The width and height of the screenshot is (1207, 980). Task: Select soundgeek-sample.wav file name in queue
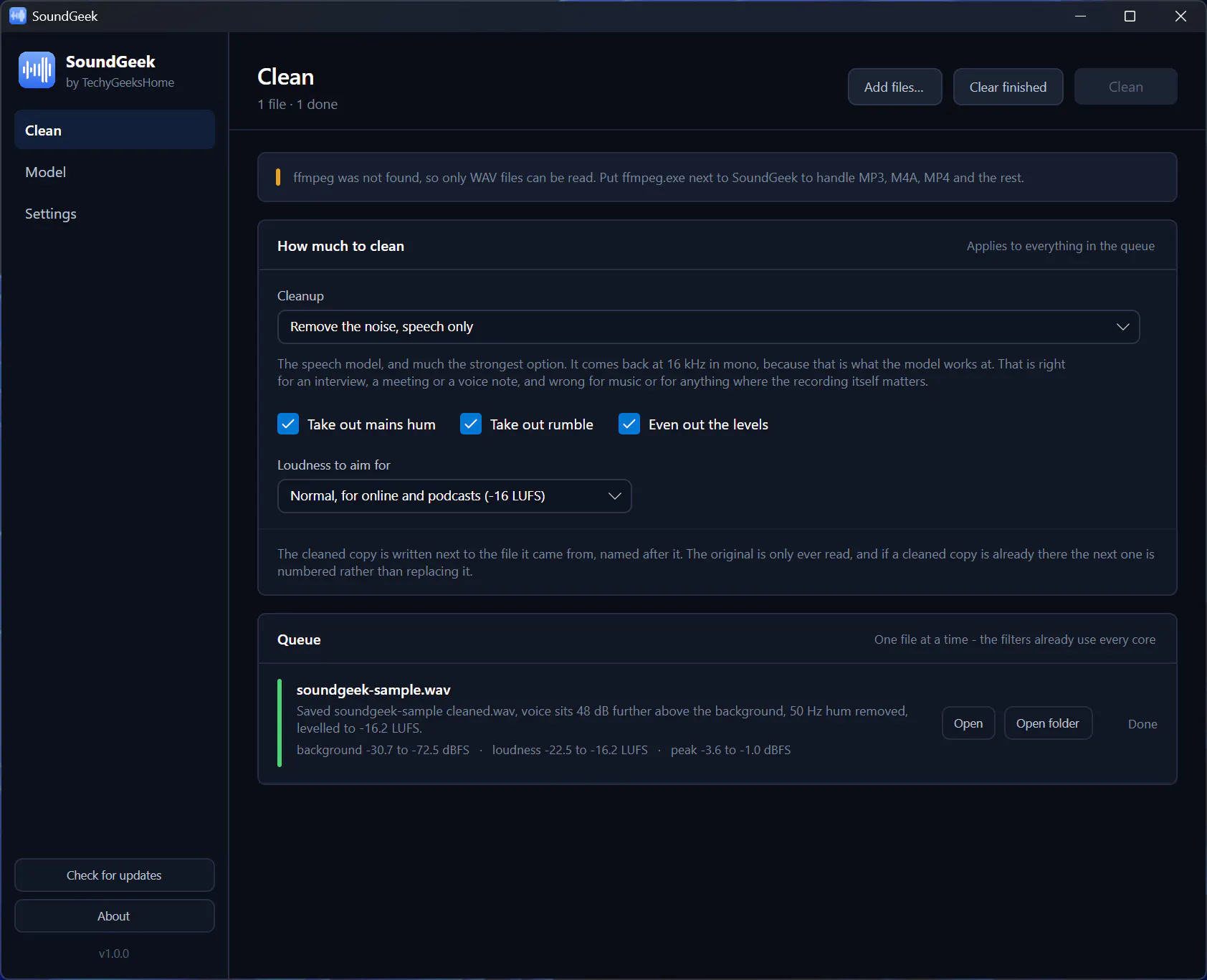[x=373, y=690]
